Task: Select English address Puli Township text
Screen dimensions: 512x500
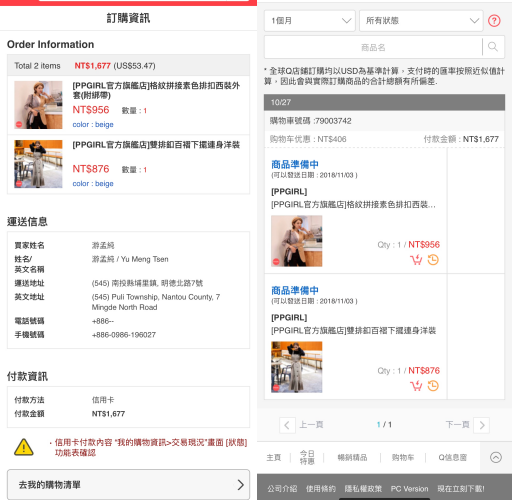Action: coord(156,302)
